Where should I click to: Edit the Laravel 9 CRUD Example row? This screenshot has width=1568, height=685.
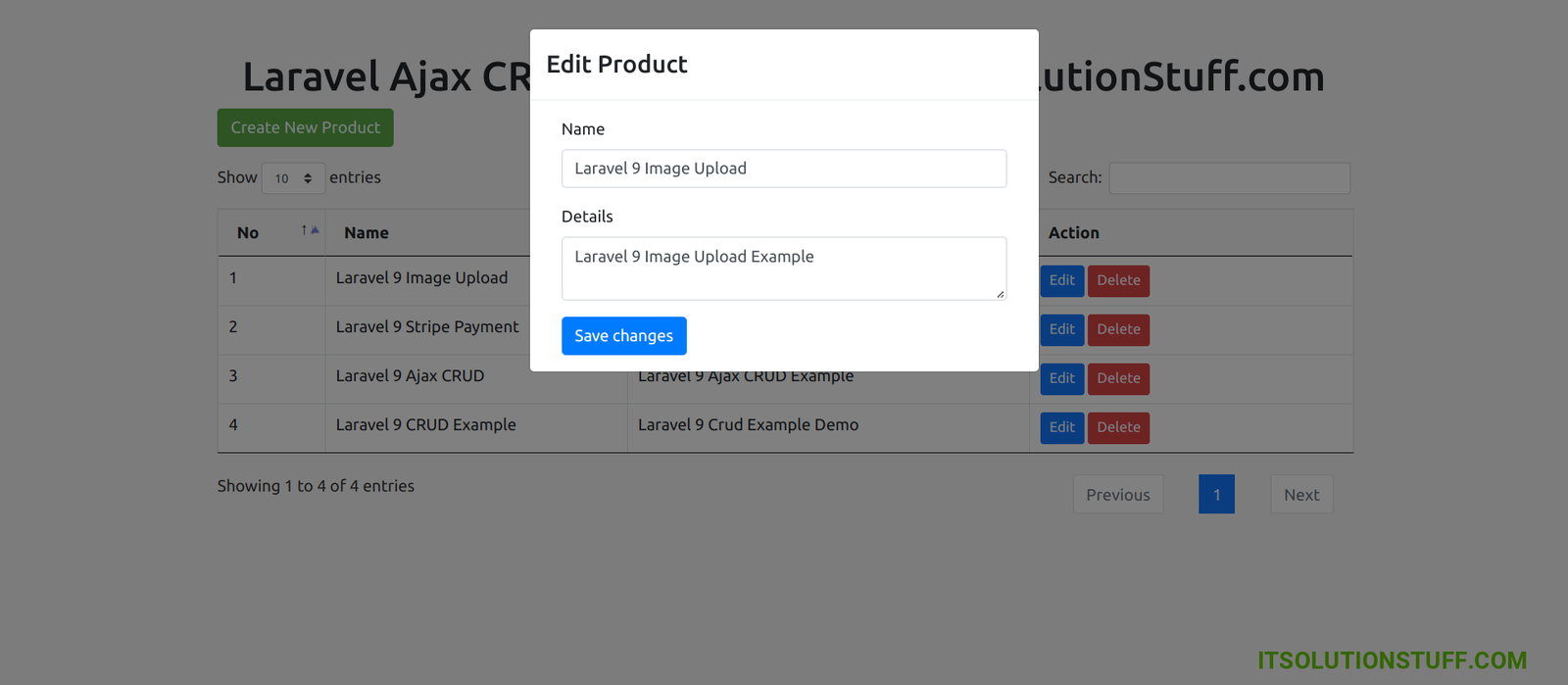[1061, 427]
